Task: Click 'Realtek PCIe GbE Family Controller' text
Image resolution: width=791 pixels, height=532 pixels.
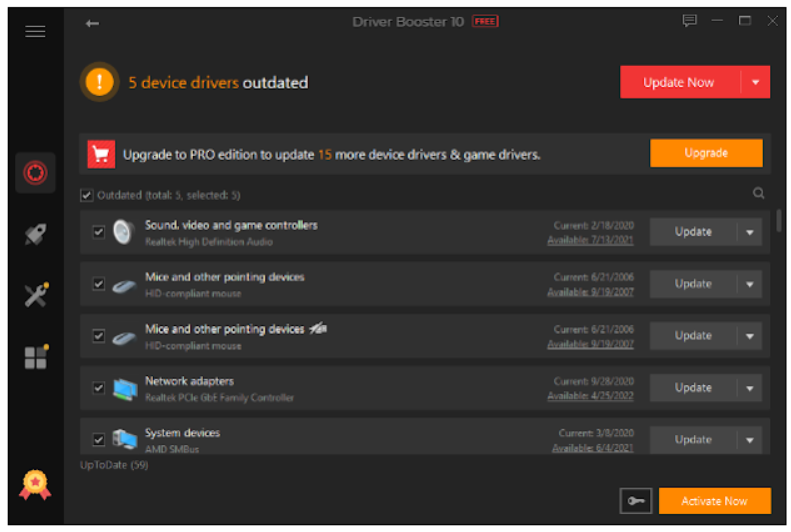Action: 219,398
